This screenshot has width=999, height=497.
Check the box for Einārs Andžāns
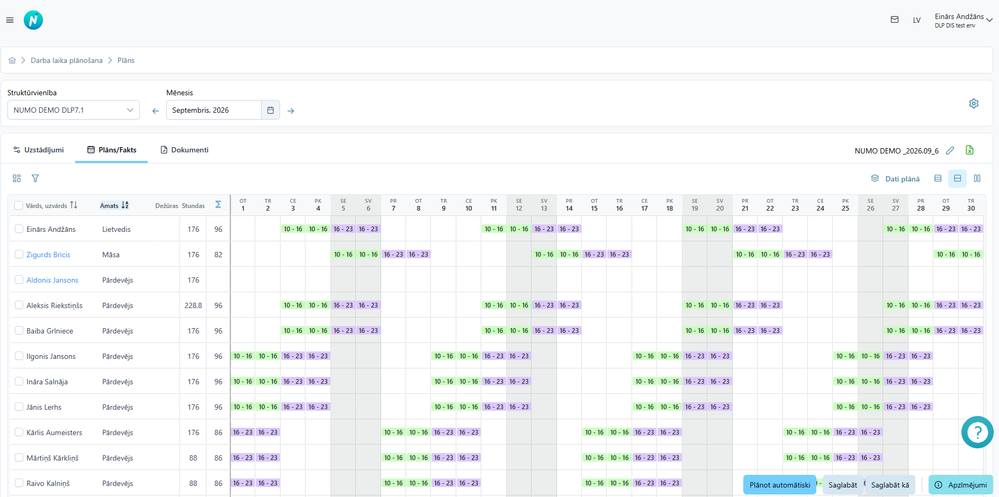18,229
